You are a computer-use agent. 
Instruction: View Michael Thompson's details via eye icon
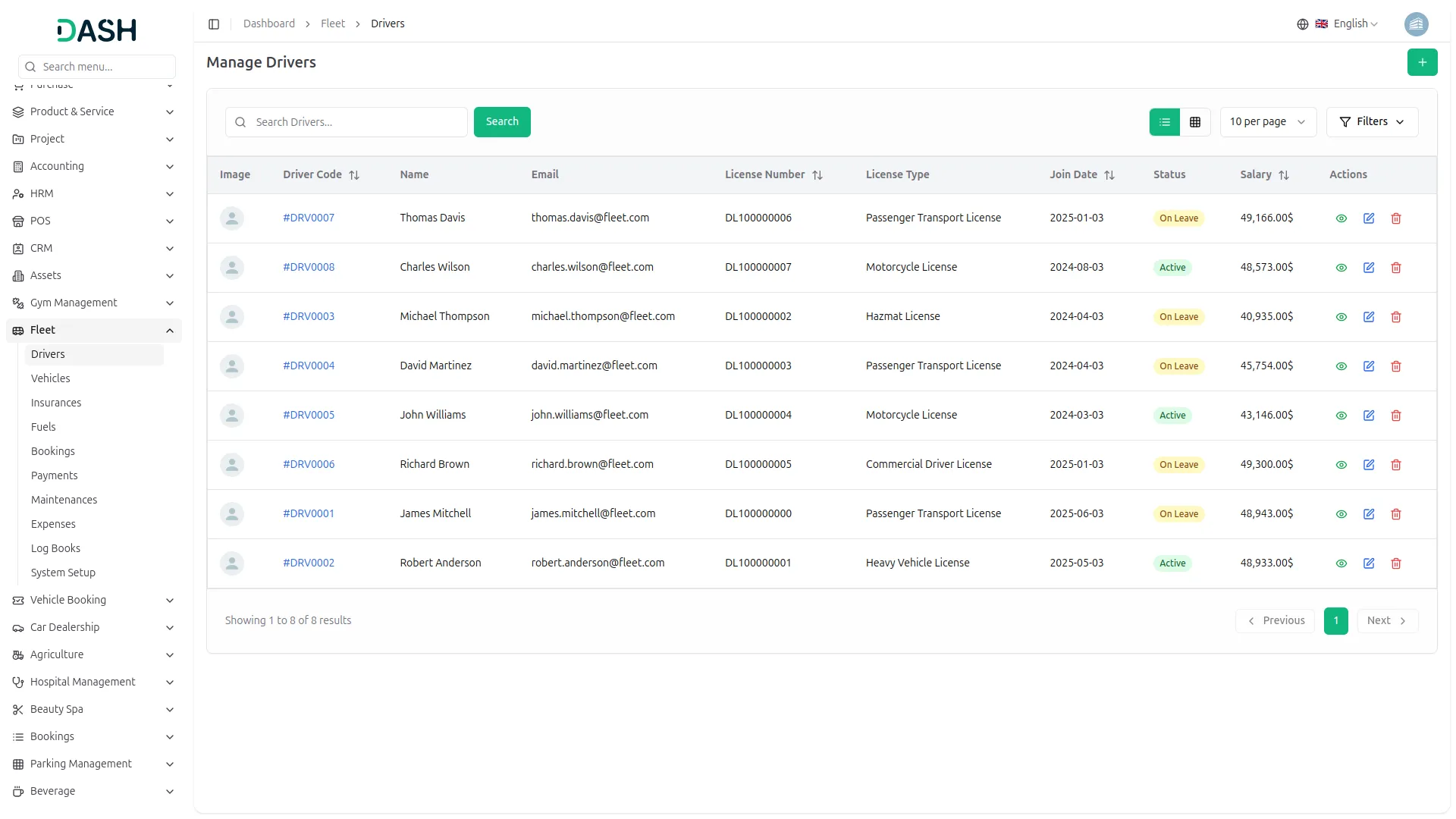[1341, 317]
